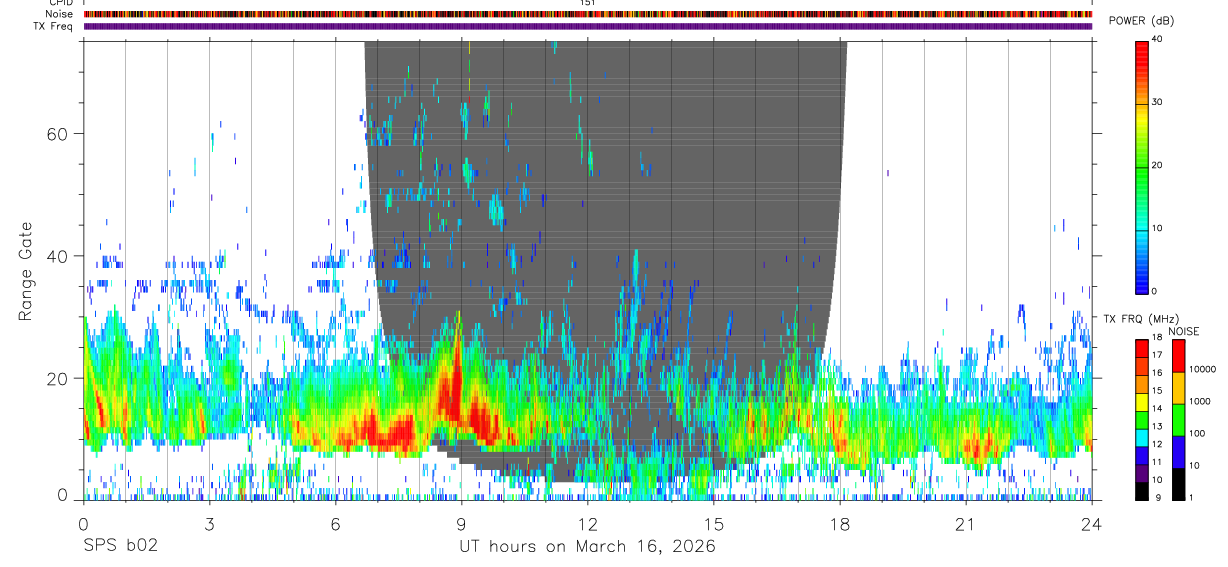
Task: Click the '40' label on the POWER scale
Action: click(x=1157, y=40)
